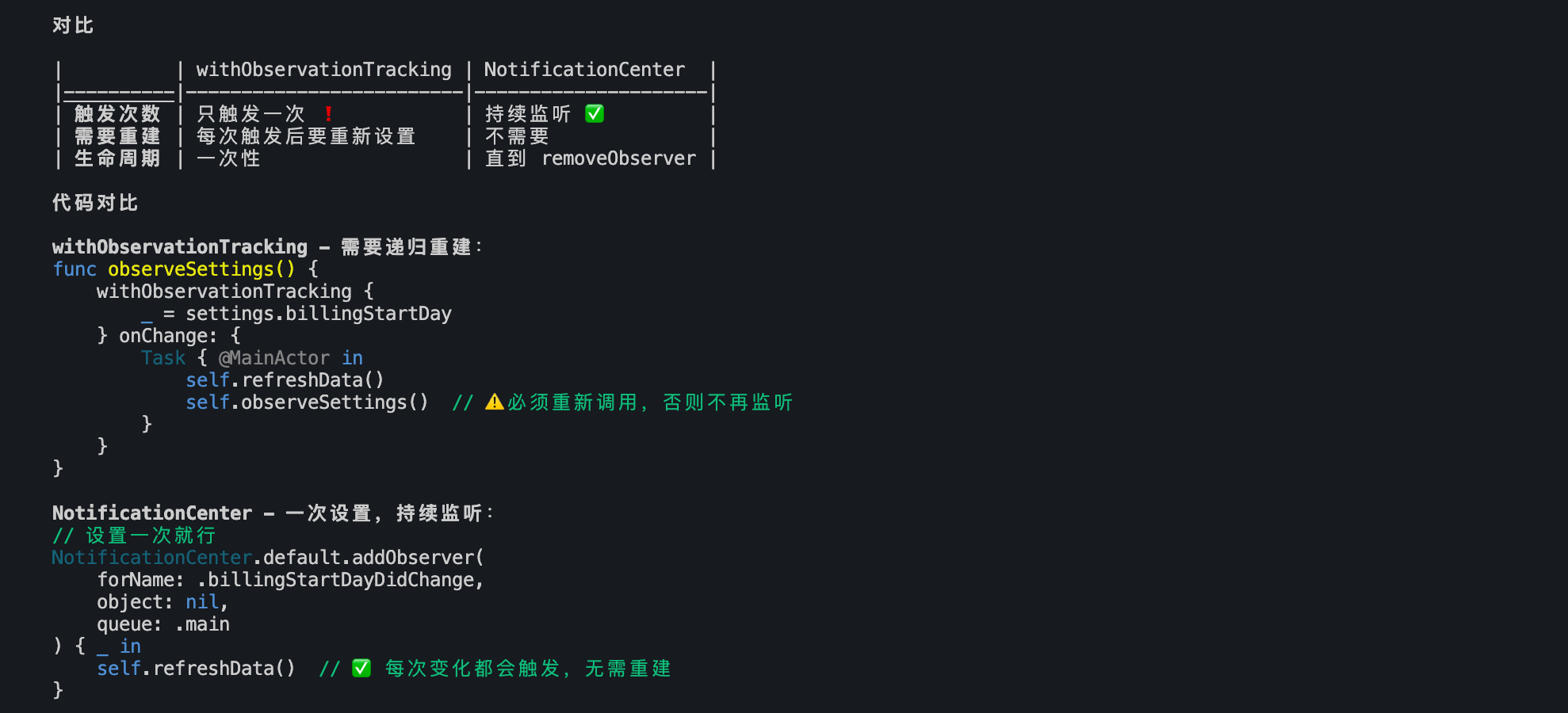Click the nil value after object:

(201, 602)
